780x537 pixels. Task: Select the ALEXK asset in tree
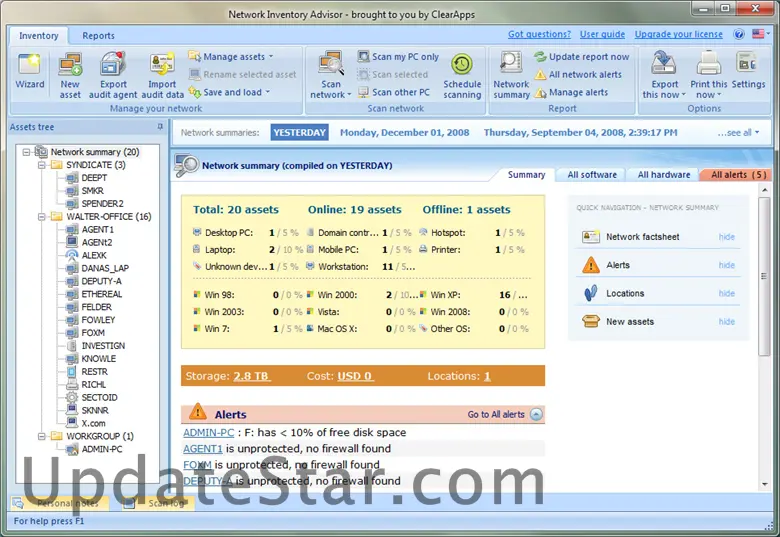(x=94, y=256)
